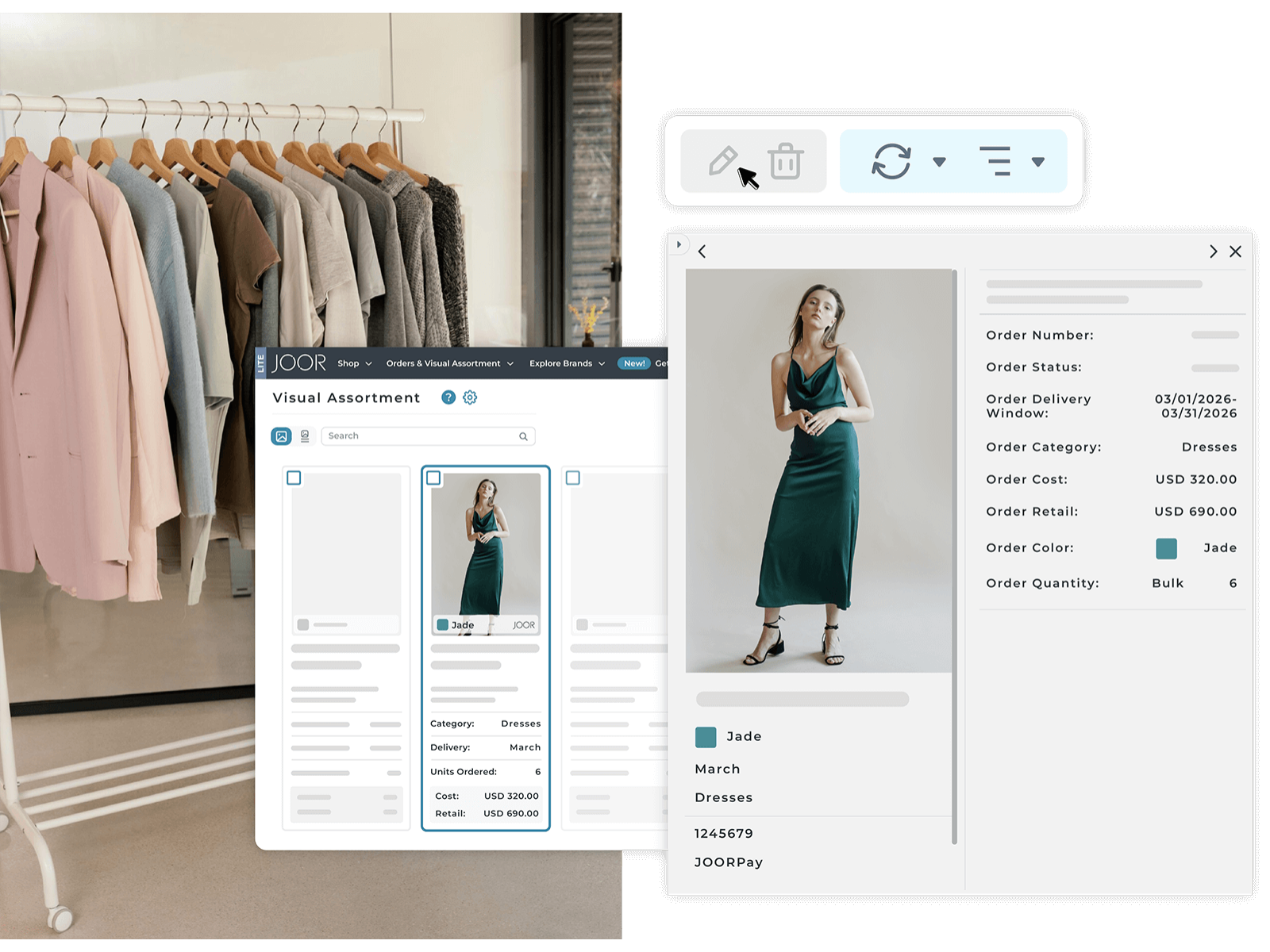
Task: Expand the sort options dropdown
Action: [x=1040, y=161]
